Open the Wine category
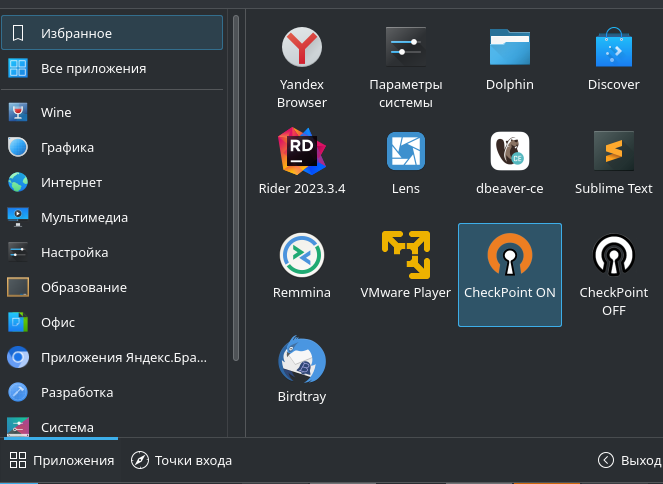The image size is (663, 484). click(x=112, y=112)
